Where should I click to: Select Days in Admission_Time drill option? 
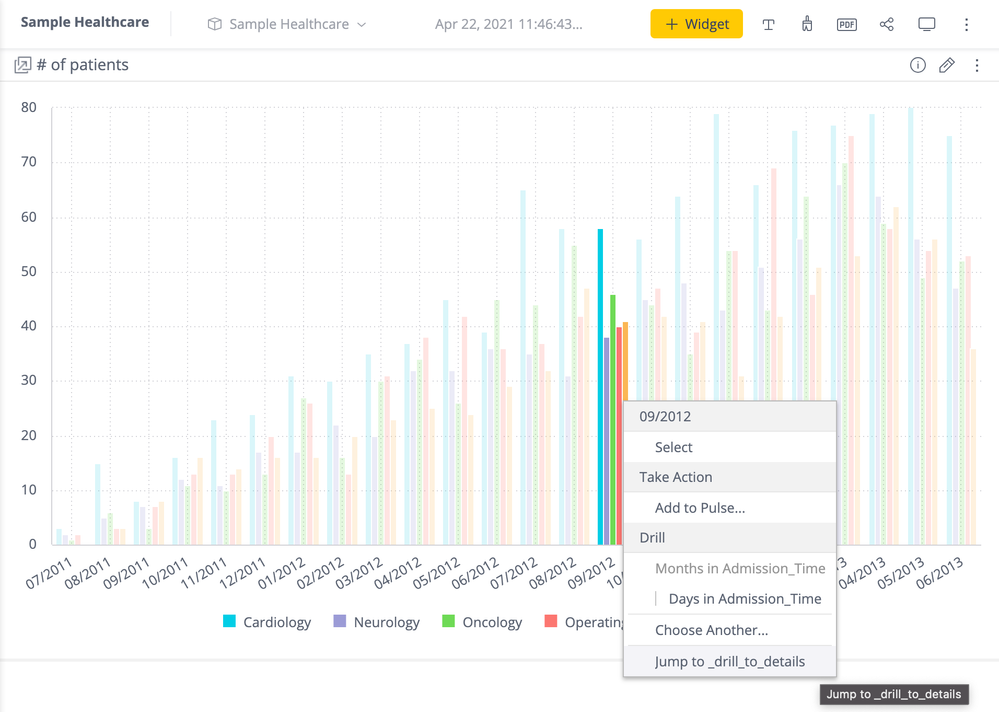[x=744, y=599]
